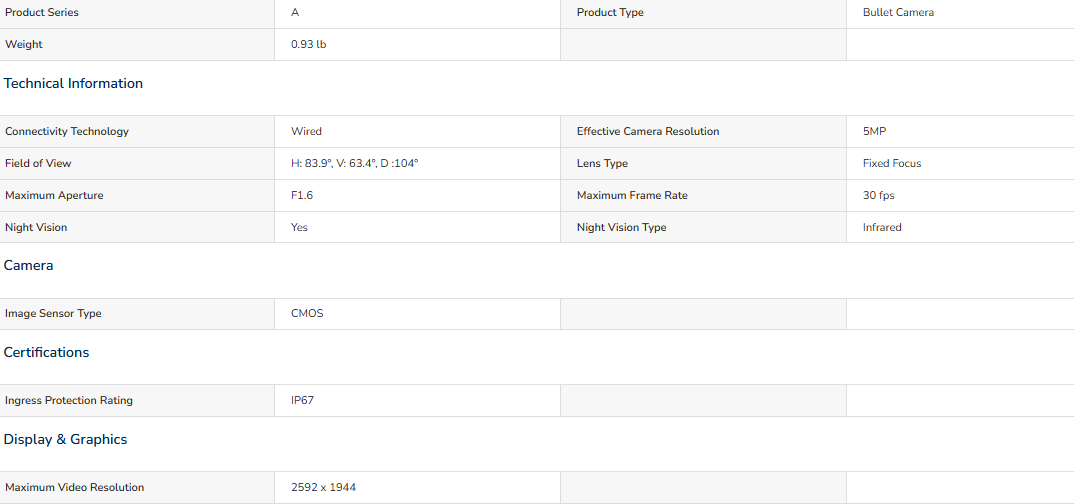Click the Night Vision Yes value
This screenshot has height=504, width=1074.
(x=299, y=227)
